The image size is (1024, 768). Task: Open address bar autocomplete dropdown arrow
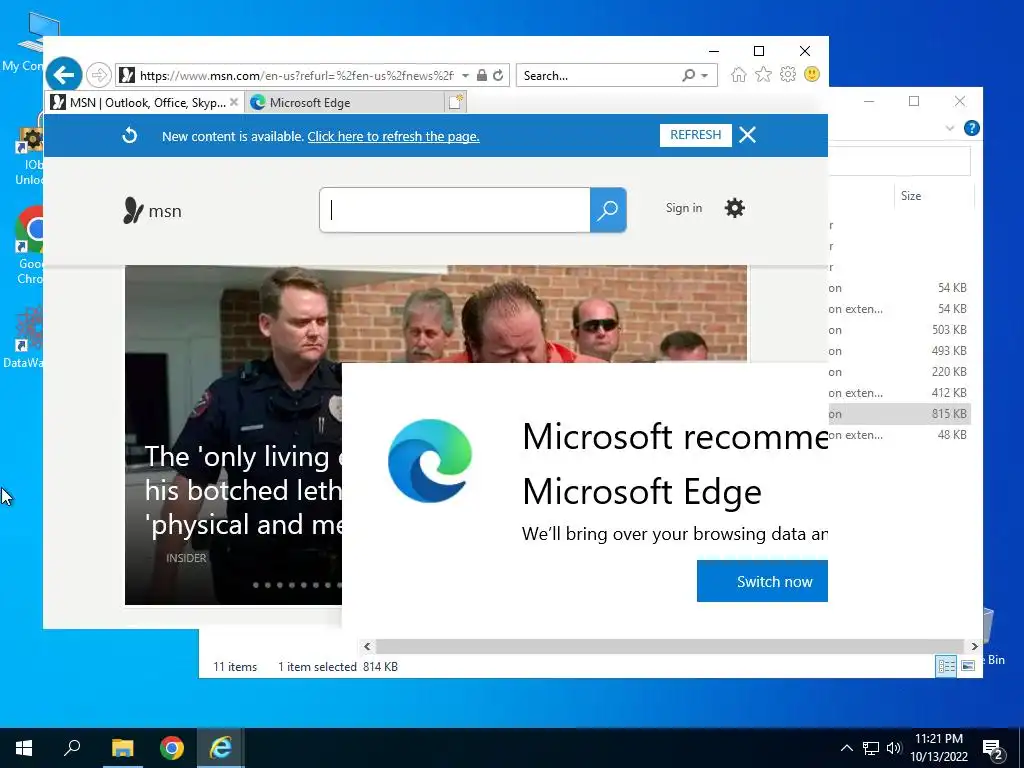point(465,76)
